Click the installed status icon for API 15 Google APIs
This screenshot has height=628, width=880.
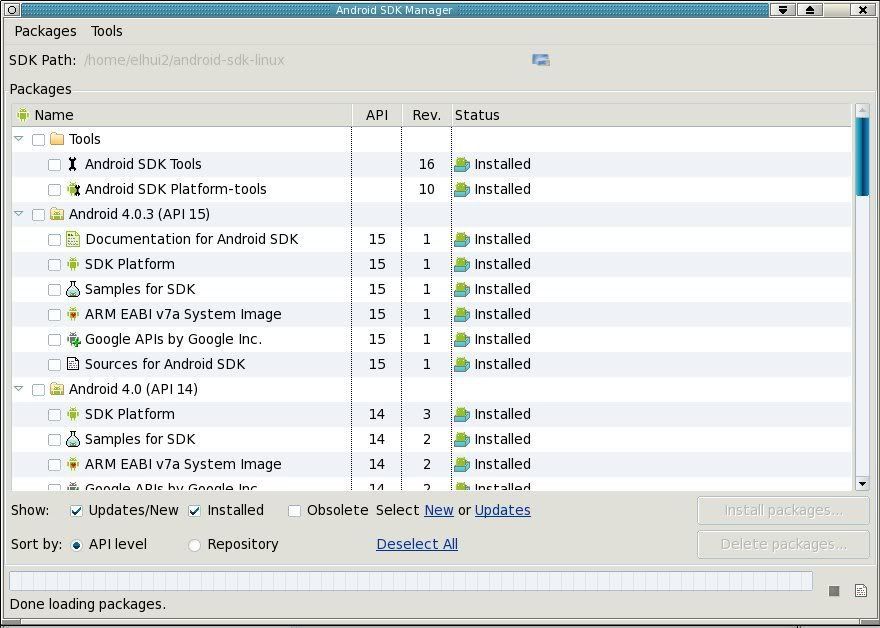[462, 339]
